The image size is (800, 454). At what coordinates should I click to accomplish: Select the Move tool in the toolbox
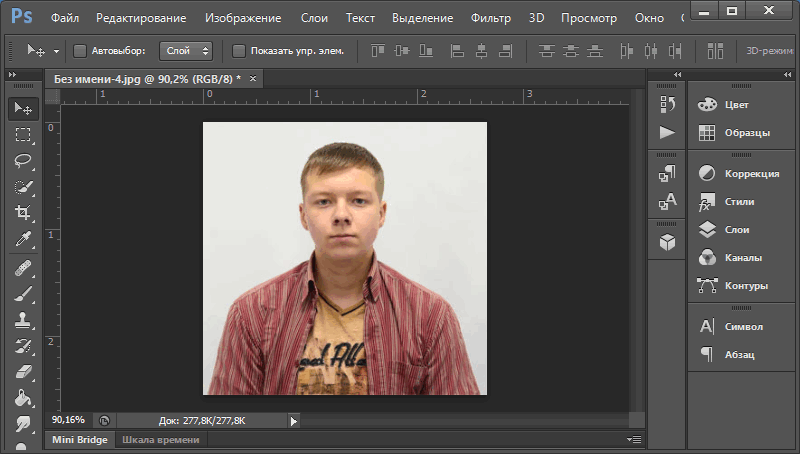(x=22, y=109)
